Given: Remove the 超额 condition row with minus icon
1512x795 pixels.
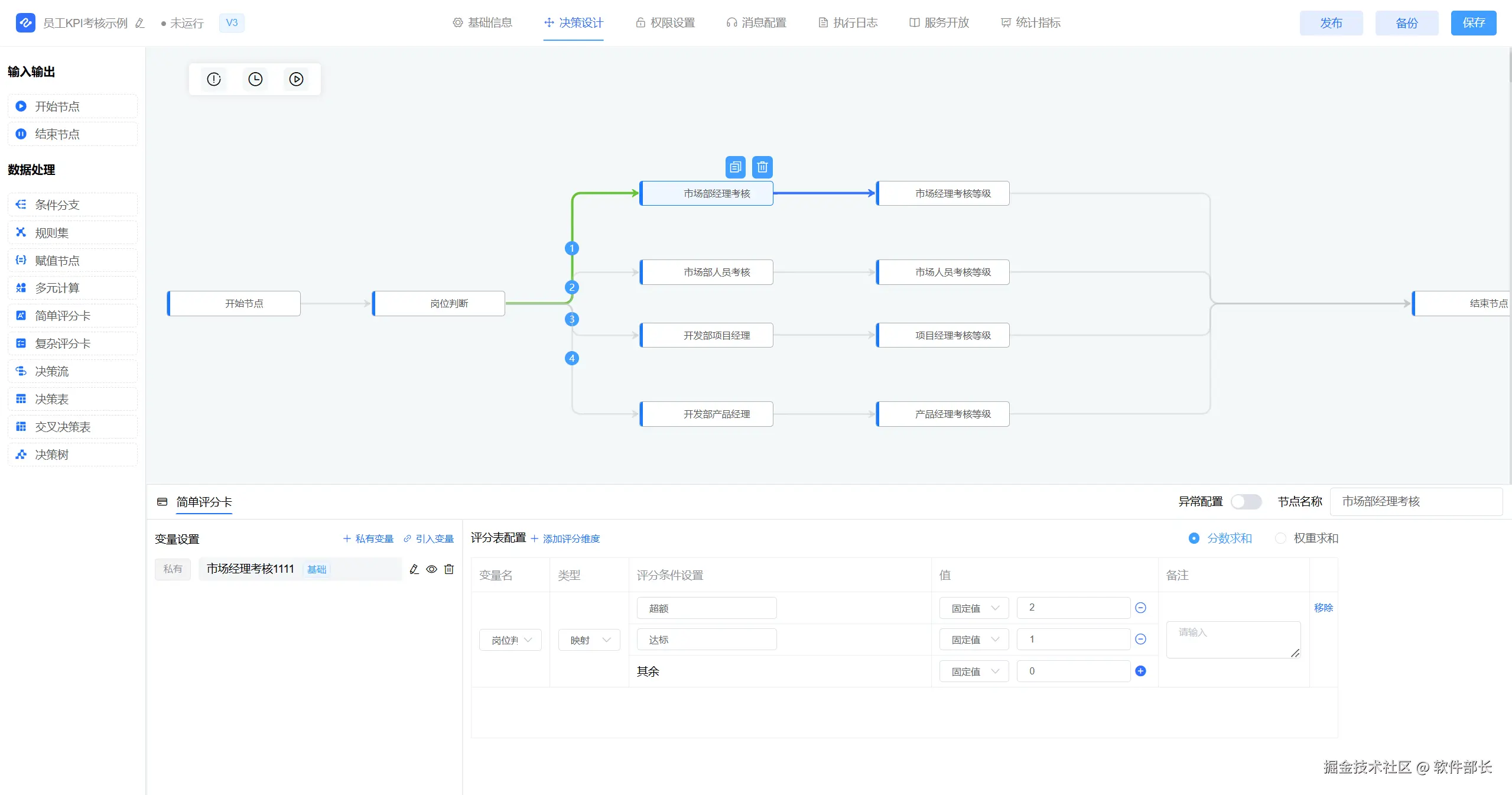Looking at the screenshot, I should 1140,608.
